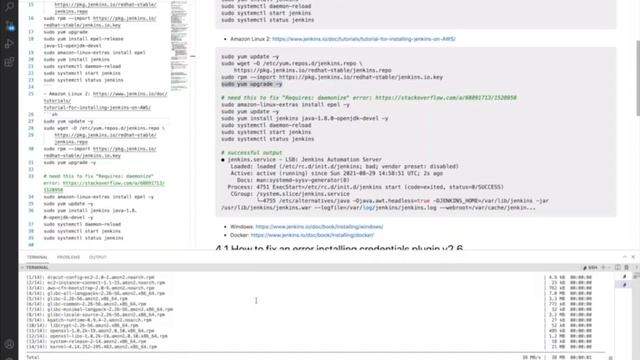Click 'sudo systemctl status jenkins' on line 39
The height and width of the screenshot is (360, 640).
pos(83,238)
